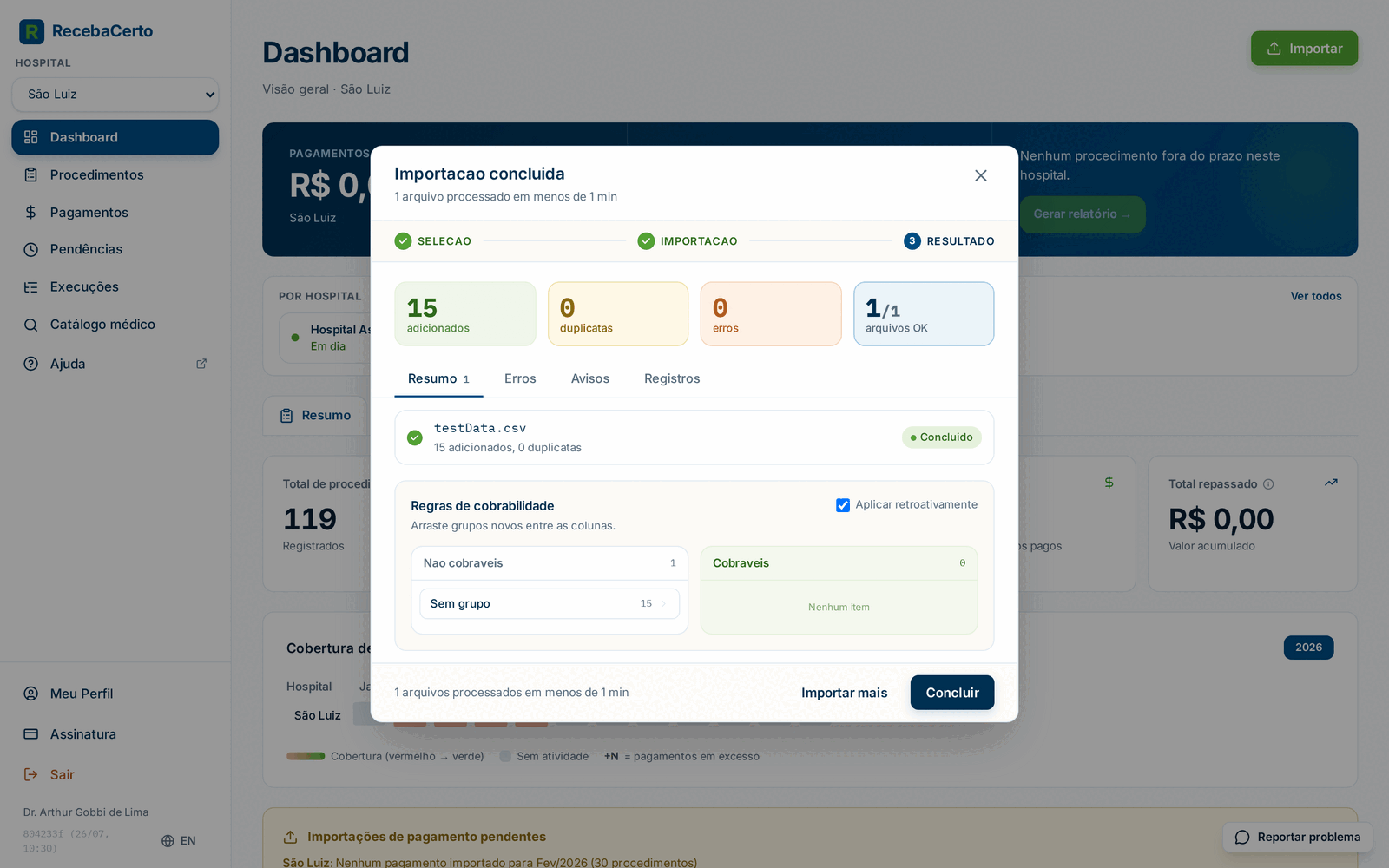Go to Pagamentos page
Viewport: 1389px width, 868px height.
(115, 212)
